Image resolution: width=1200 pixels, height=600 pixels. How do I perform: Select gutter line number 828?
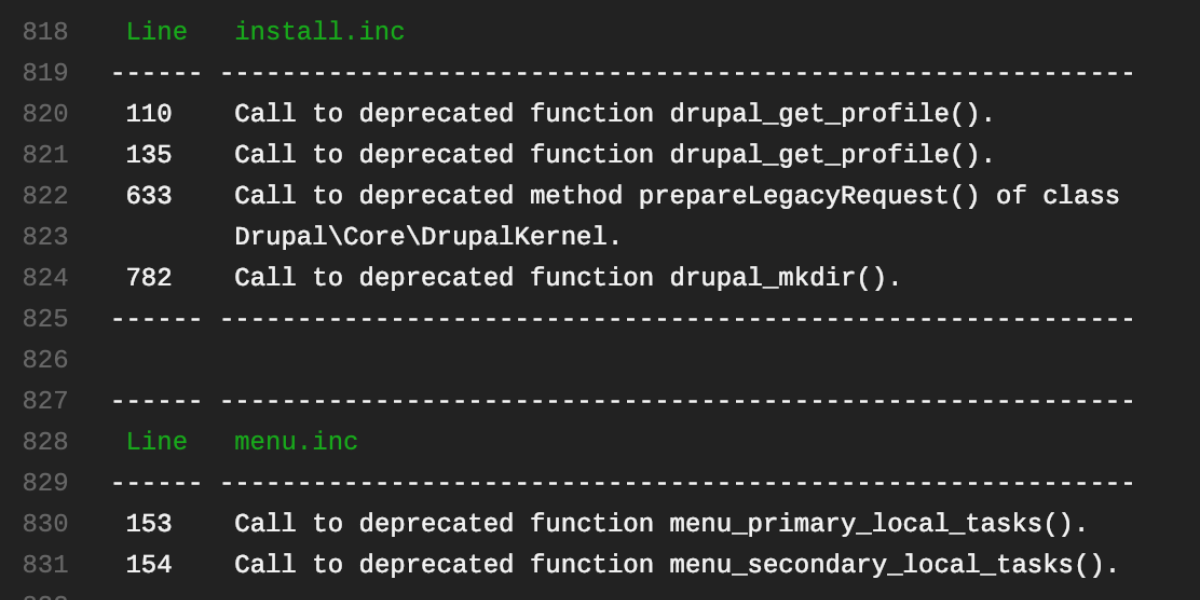45,442
